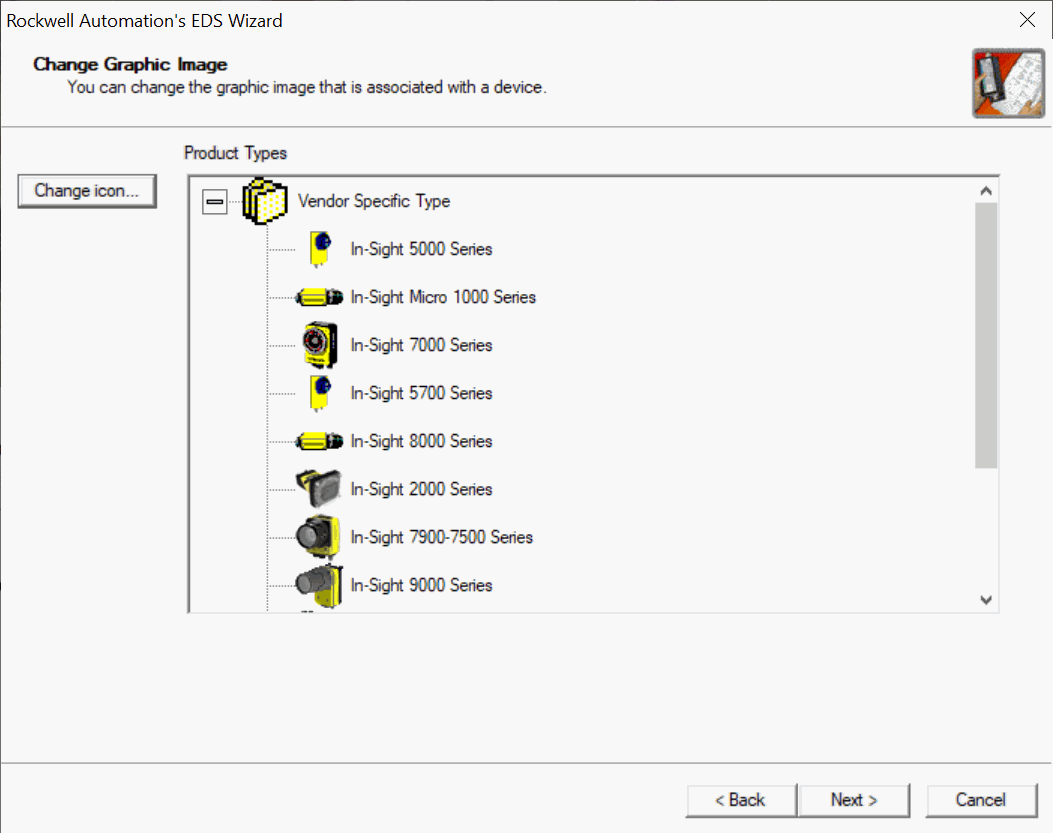Click the In-Sight Micro 1000 Series icon

tap(320, 297)
